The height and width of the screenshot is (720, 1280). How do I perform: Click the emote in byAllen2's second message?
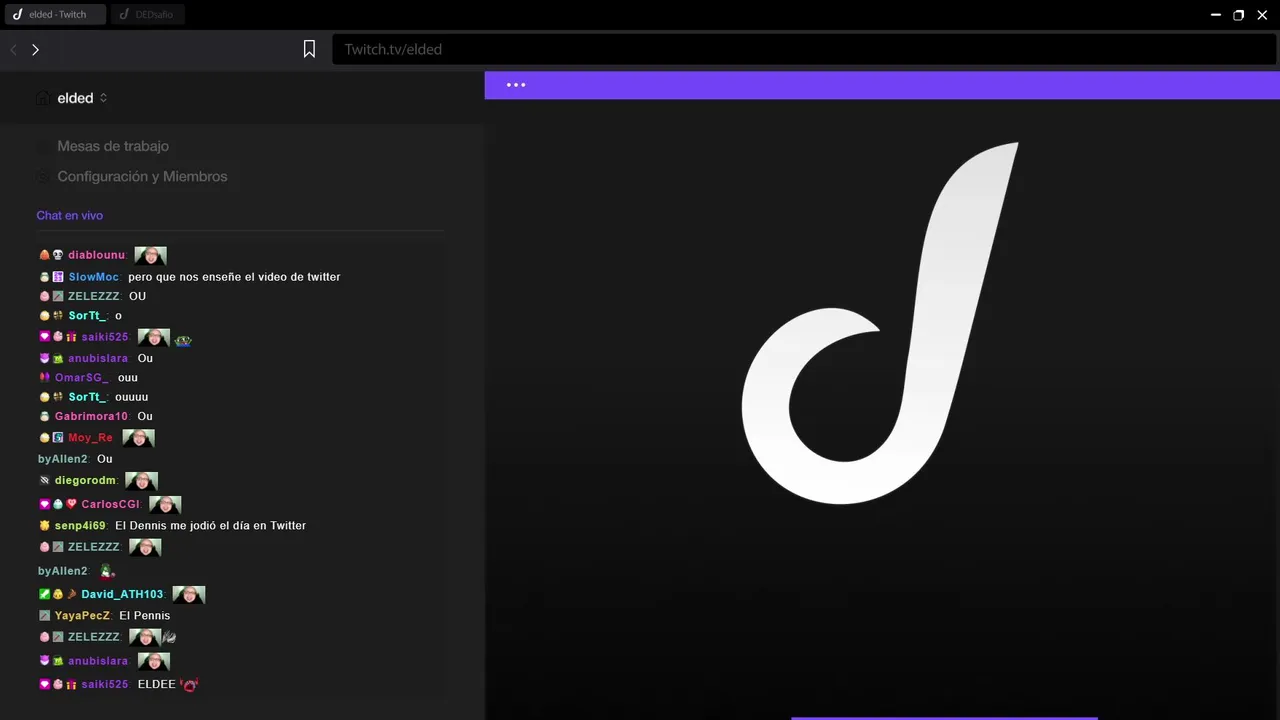point(107,572)
